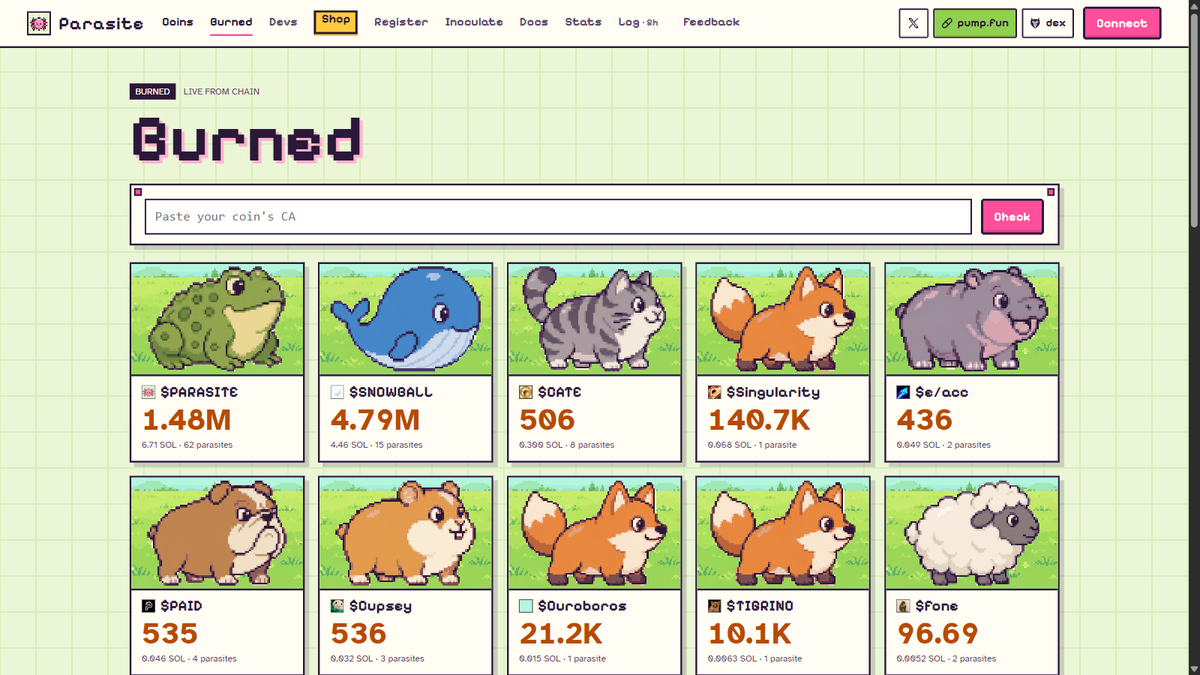Click the 10.1K burned amount
The image size is (1200, 675).
pos(750,634)
